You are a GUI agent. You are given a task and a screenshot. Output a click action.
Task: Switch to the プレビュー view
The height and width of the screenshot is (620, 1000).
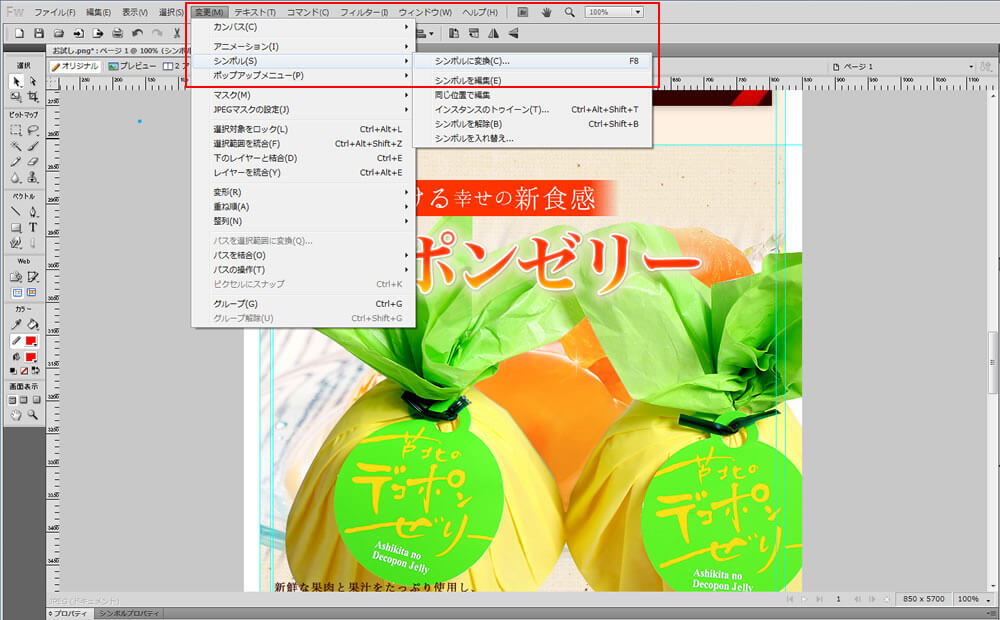point(132,66)
